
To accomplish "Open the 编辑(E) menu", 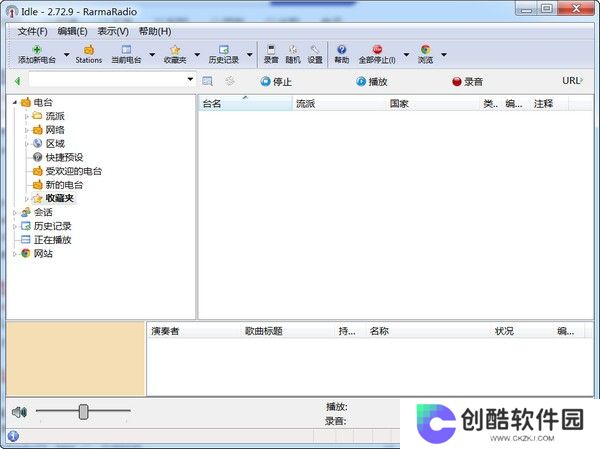I will [72, 31].
